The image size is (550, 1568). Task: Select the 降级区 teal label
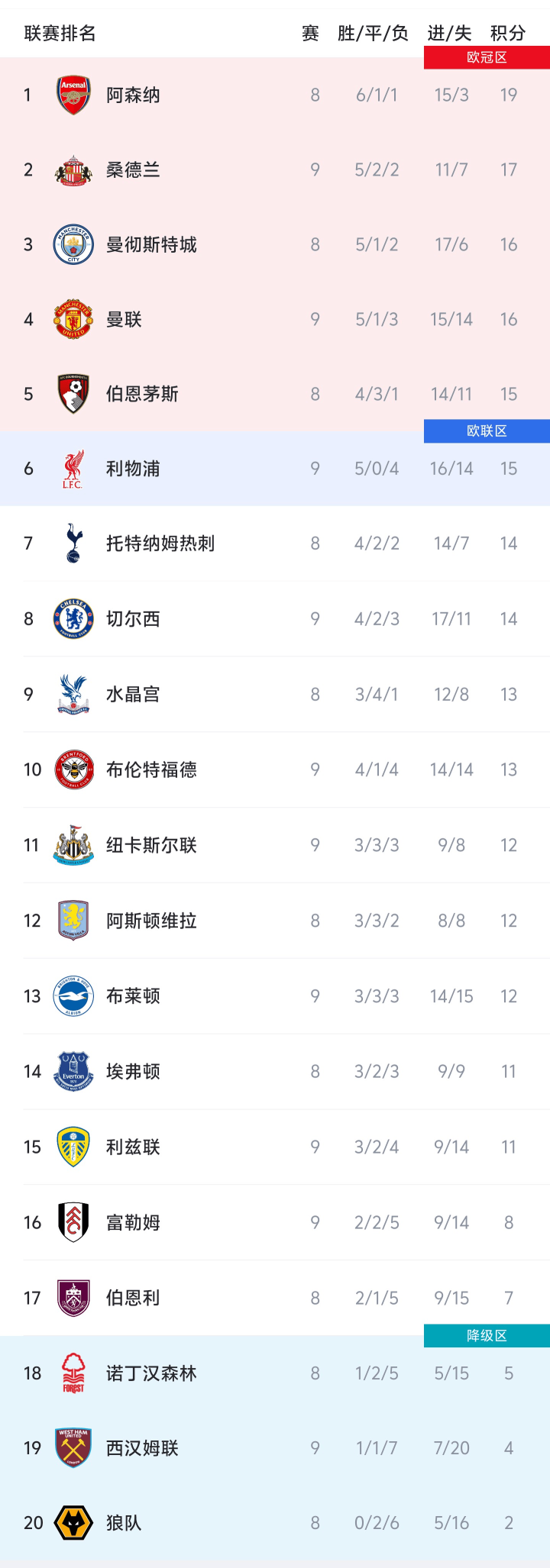(487, 1336)
